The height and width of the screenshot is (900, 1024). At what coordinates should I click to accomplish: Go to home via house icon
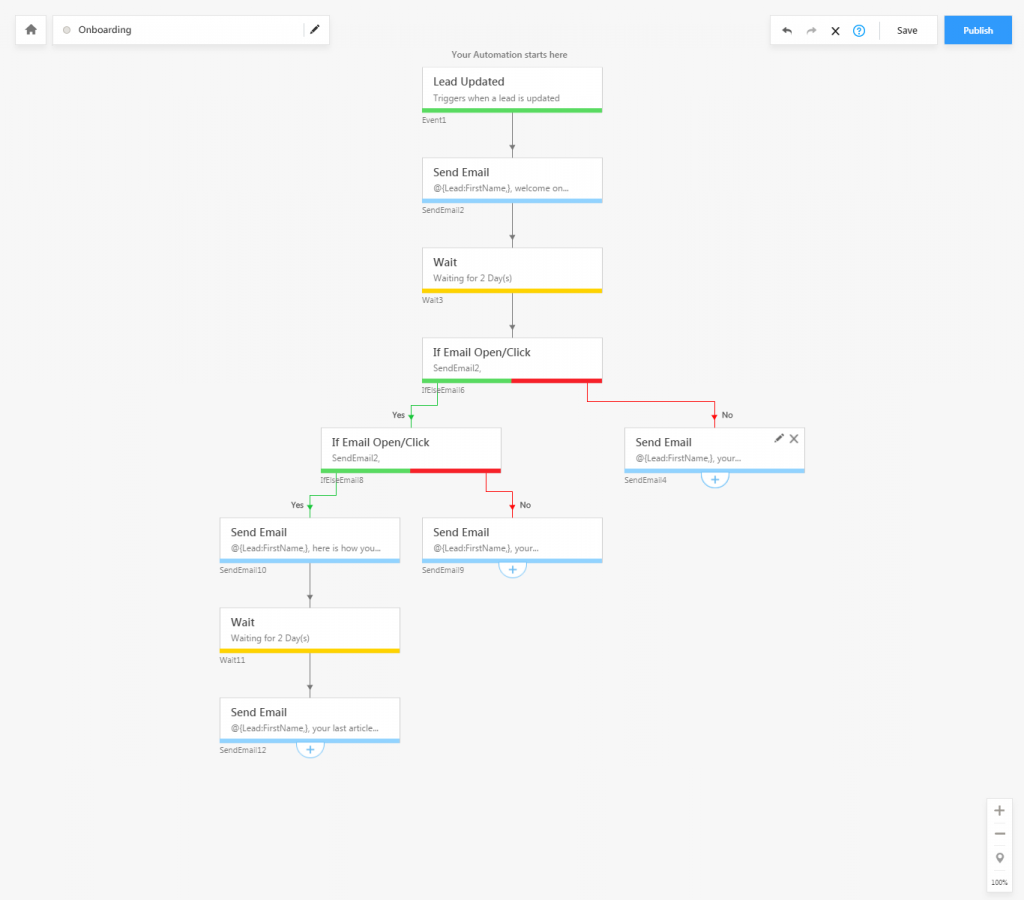[x=31, y=30]
